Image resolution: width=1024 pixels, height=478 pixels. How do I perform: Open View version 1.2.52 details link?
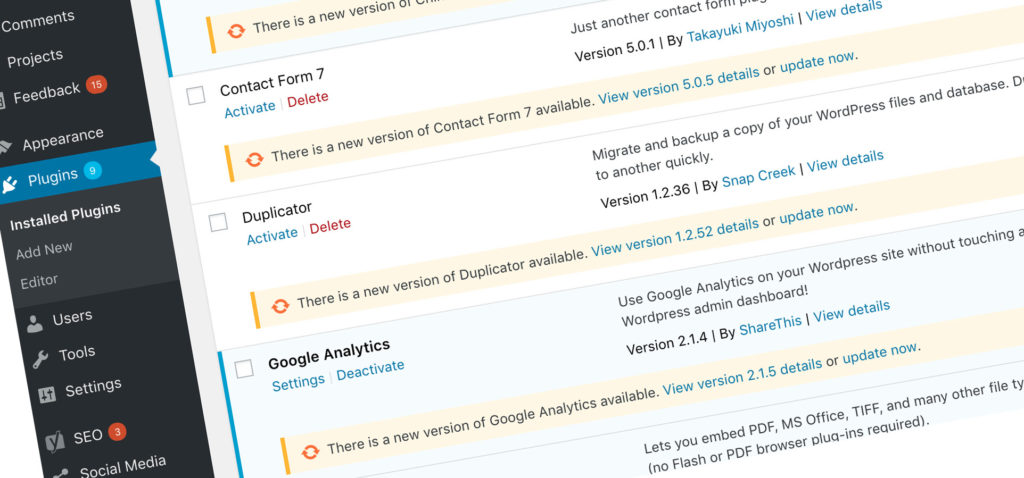pyautogui.click(x=675, y=238)
